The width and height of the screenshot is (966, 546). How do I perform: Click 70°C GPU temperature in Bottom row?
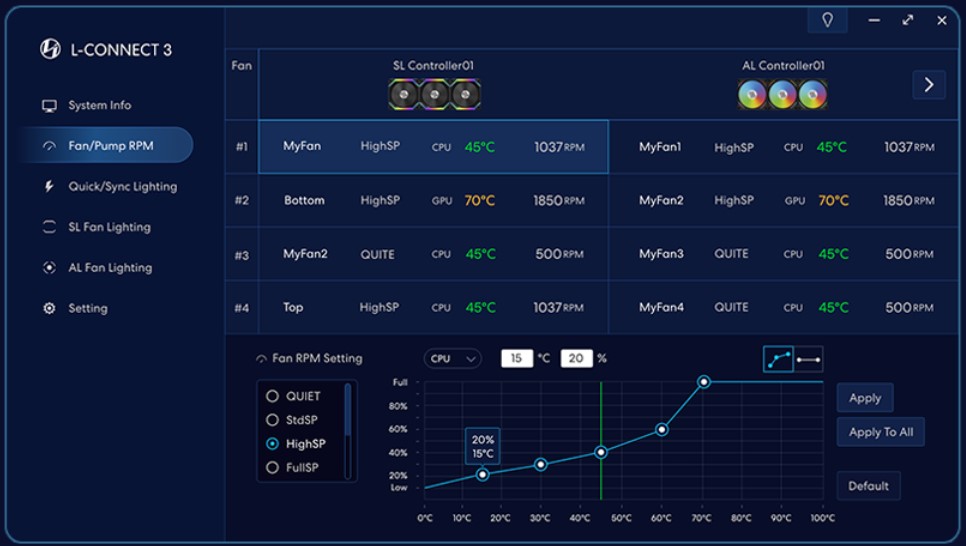480,200
